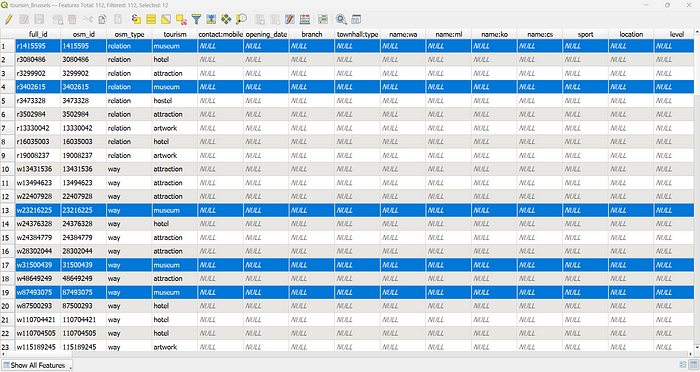Click the hostel tourism cell

click(x=175, y=100)
